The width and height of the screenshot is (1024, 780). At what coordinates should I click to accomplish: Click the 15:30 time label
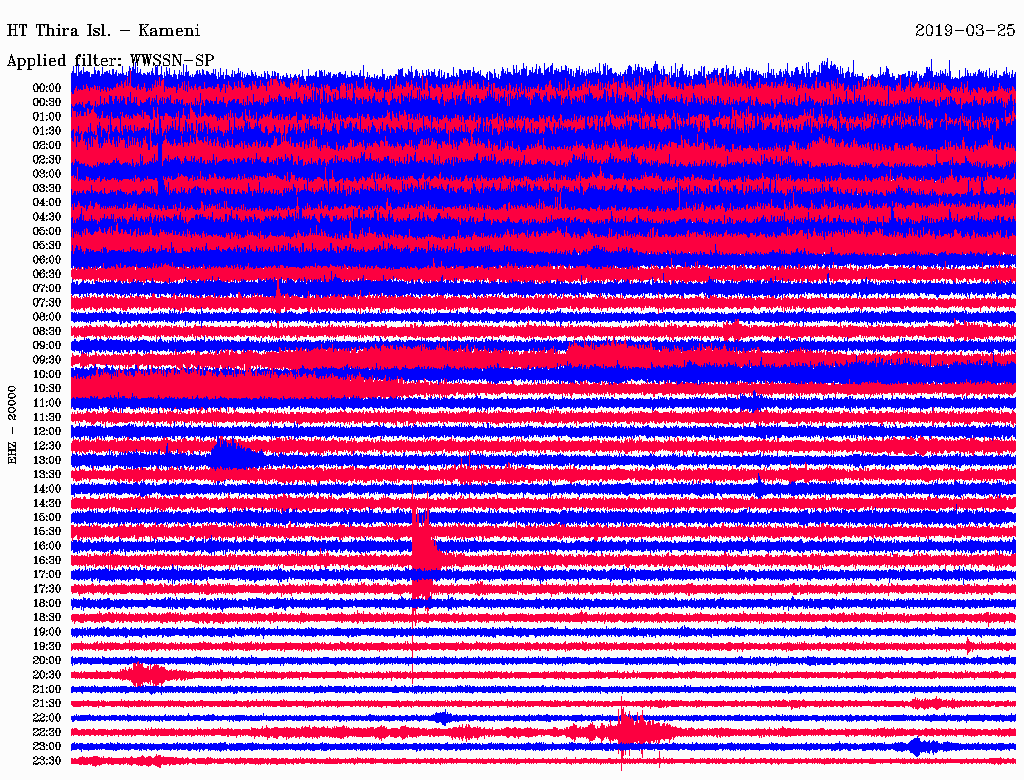(47, 532)
